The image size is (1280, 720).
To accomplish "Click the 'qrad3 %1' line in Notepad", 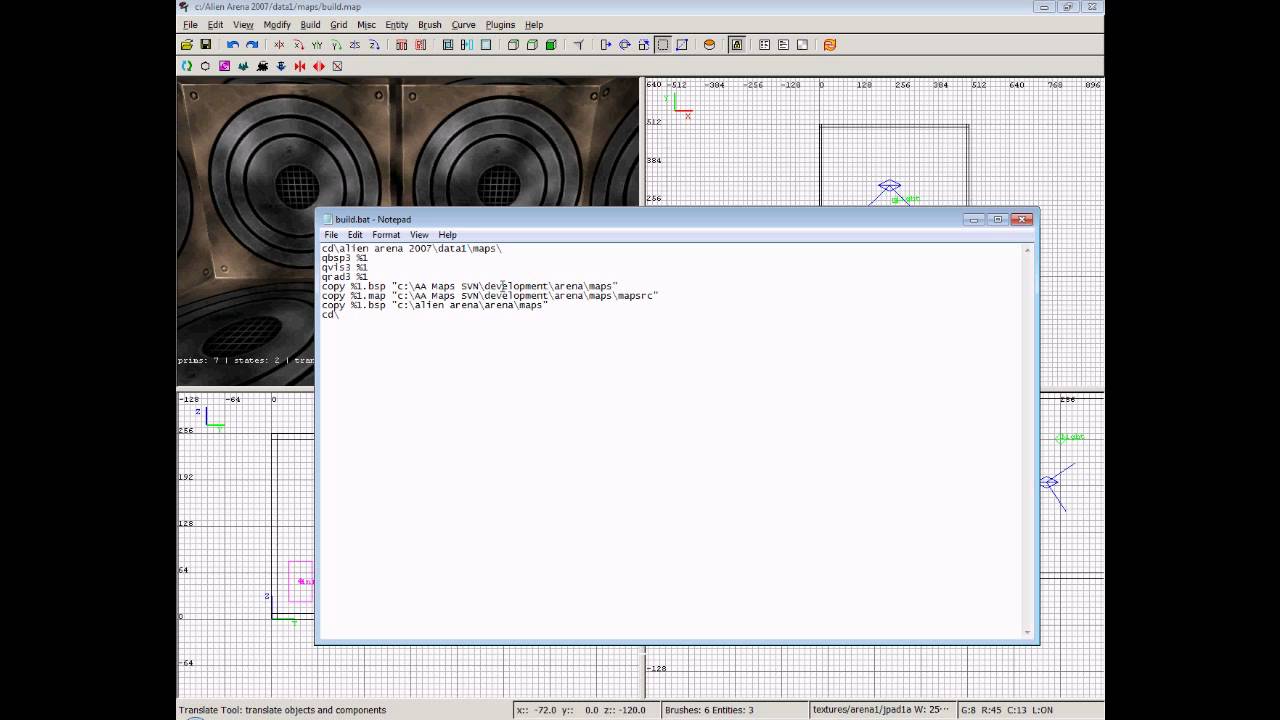I will [x=344, y=277].
